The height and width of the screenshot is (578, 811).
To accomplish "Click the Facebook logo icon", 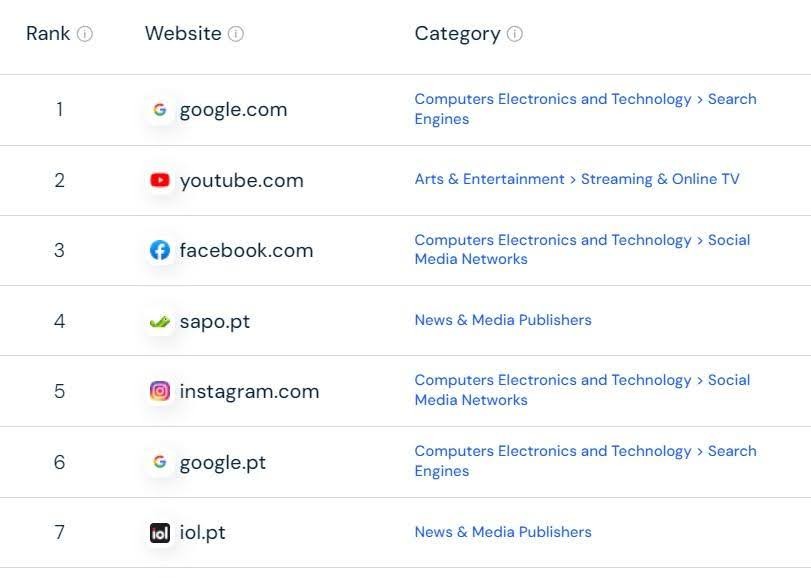I will click(160, 250).
